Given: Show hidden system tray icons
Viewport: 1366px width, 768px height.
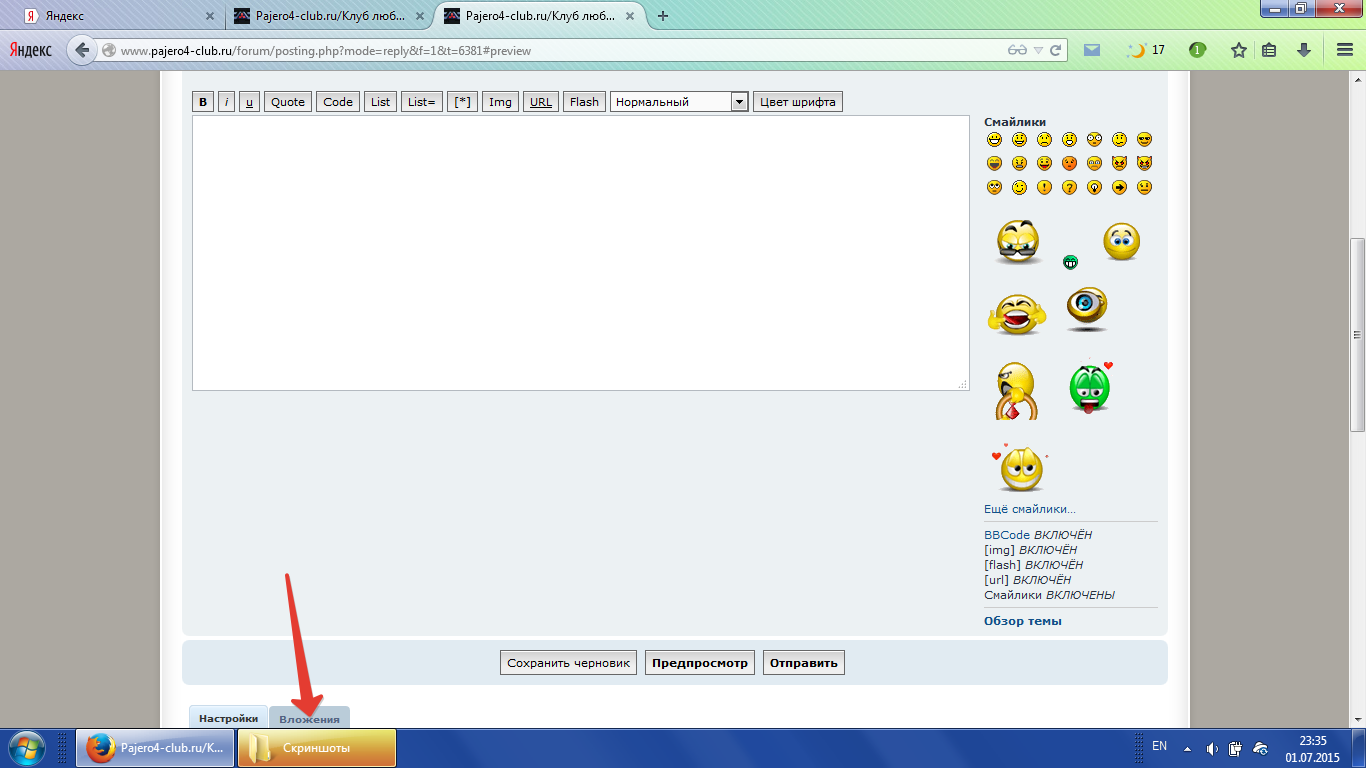Looking at the screenshot, I should point(1187,748).
